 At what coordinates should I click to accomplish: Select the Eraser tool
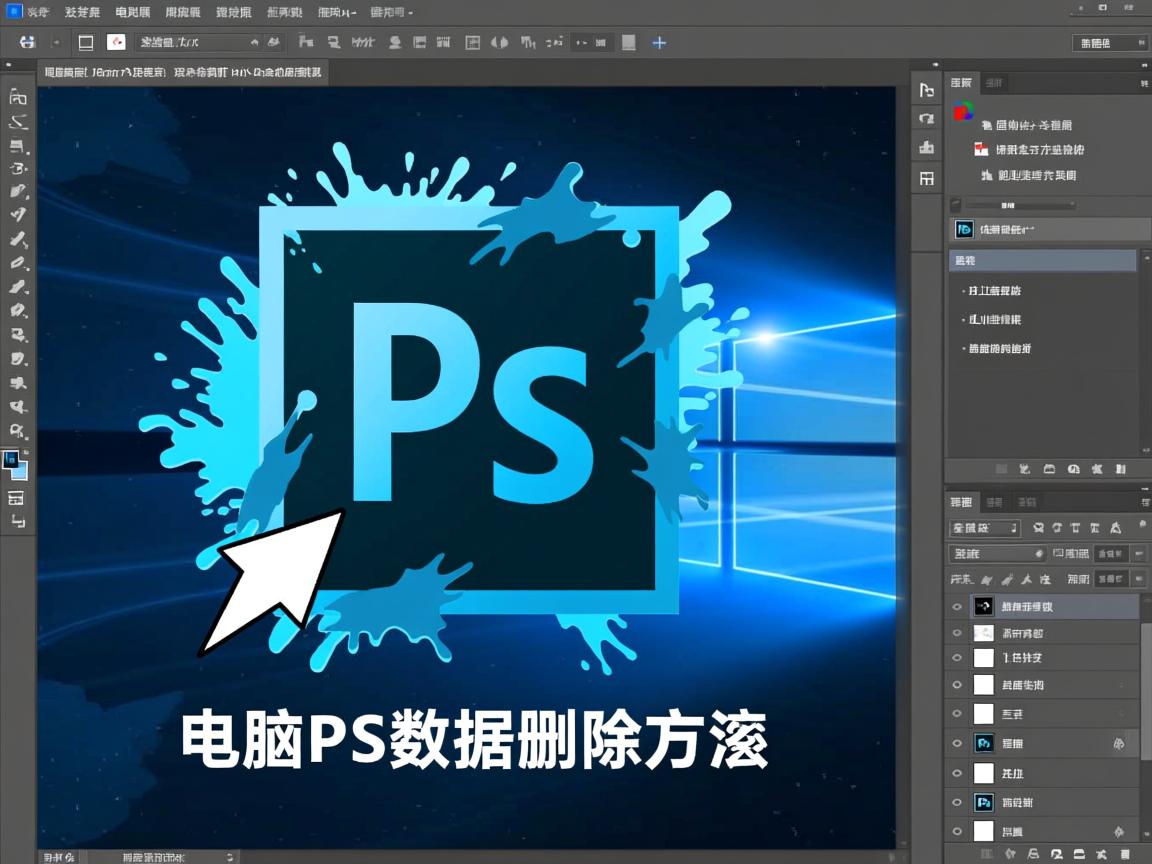tap(16, 264)
